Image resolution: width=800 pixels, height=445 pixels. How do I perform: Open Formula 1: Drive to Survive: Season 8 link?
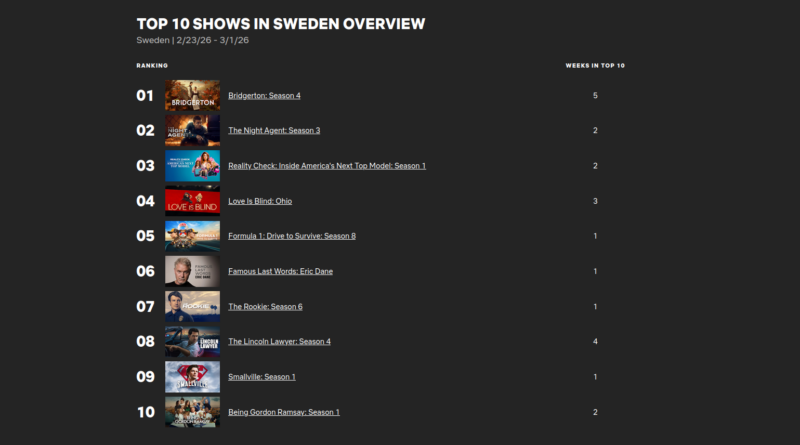(x=292, y=236)
